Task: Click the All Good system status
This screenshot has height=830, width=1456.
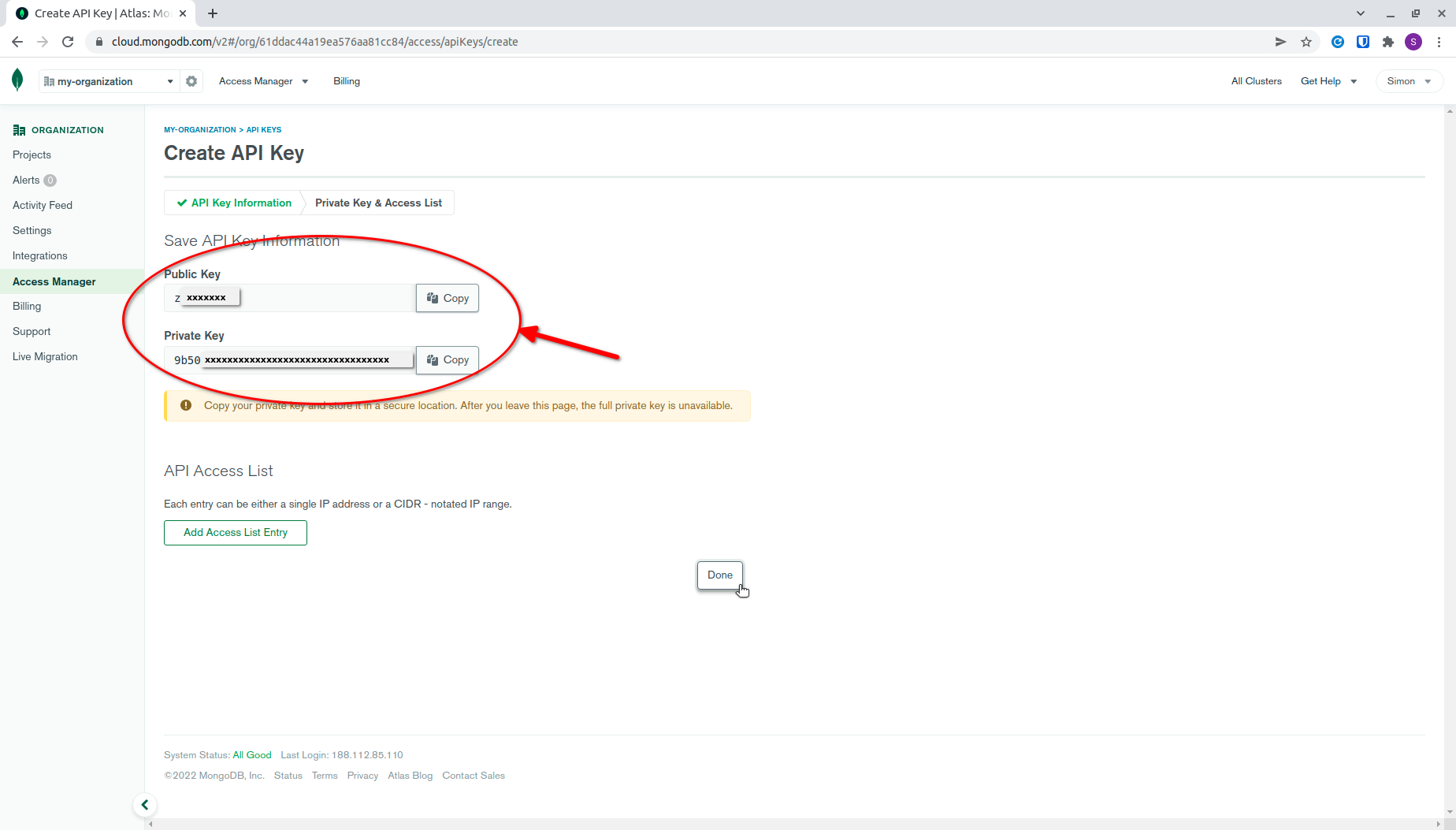Action: tap(252, 755)
